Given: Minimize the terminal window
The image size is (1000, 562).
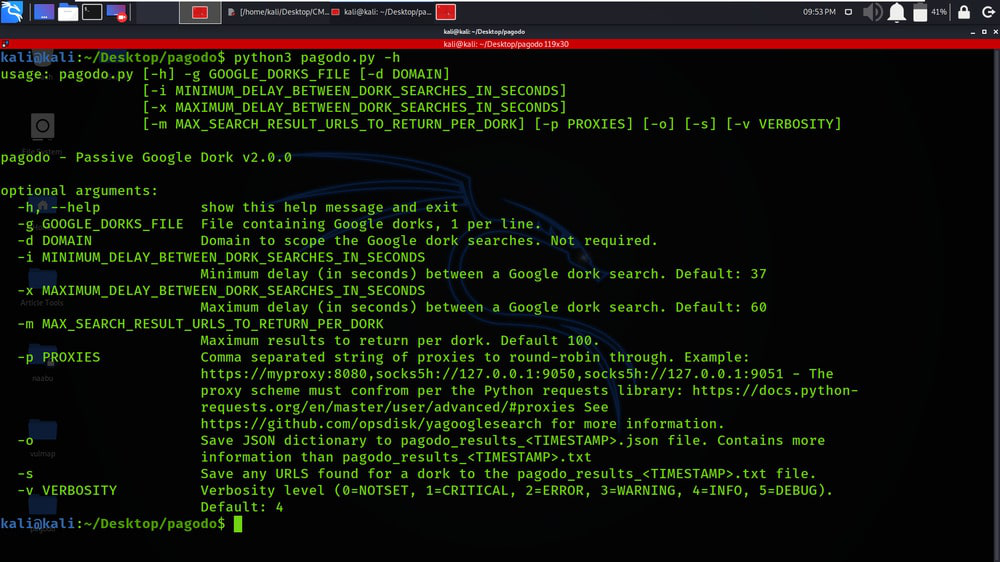Looking at the screenshot, I should tap(973, 31).
